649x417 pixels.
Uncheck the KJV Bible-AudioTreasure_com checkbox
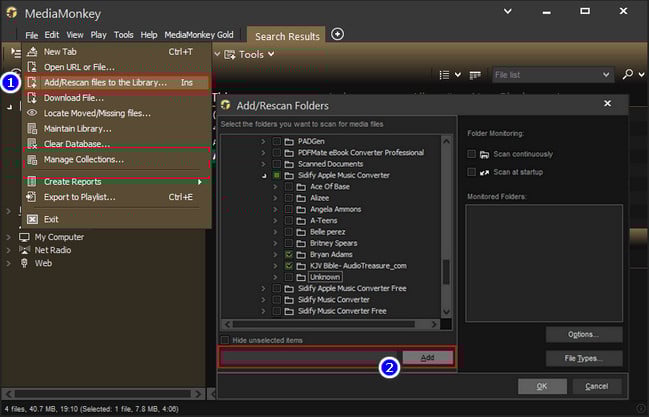[x=289, y=266]
